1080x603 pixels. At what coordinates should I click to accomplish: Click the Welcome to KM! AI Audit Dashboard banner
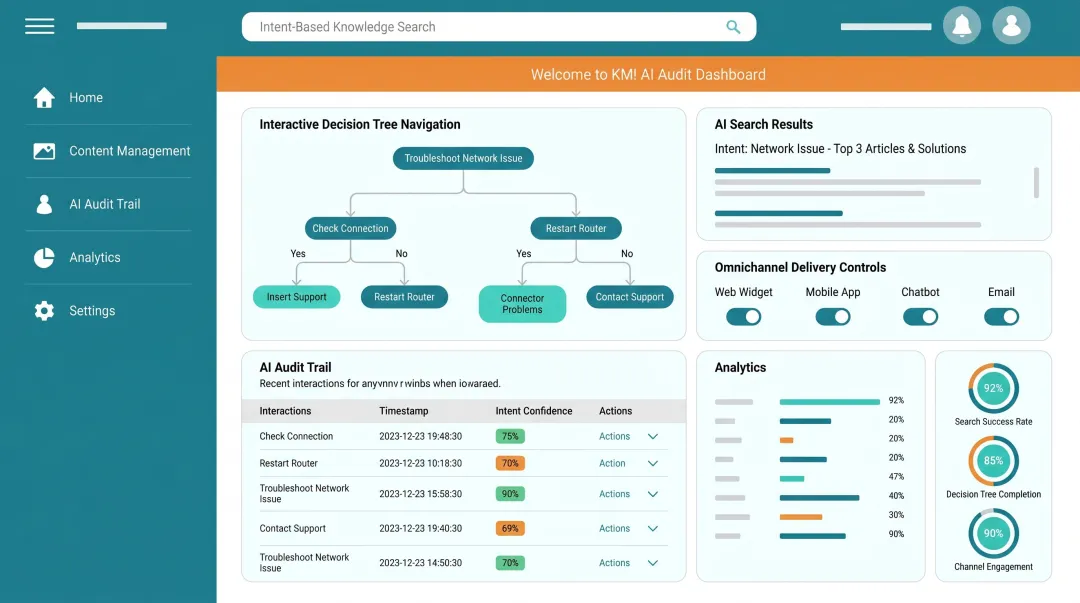coord(648,74)
